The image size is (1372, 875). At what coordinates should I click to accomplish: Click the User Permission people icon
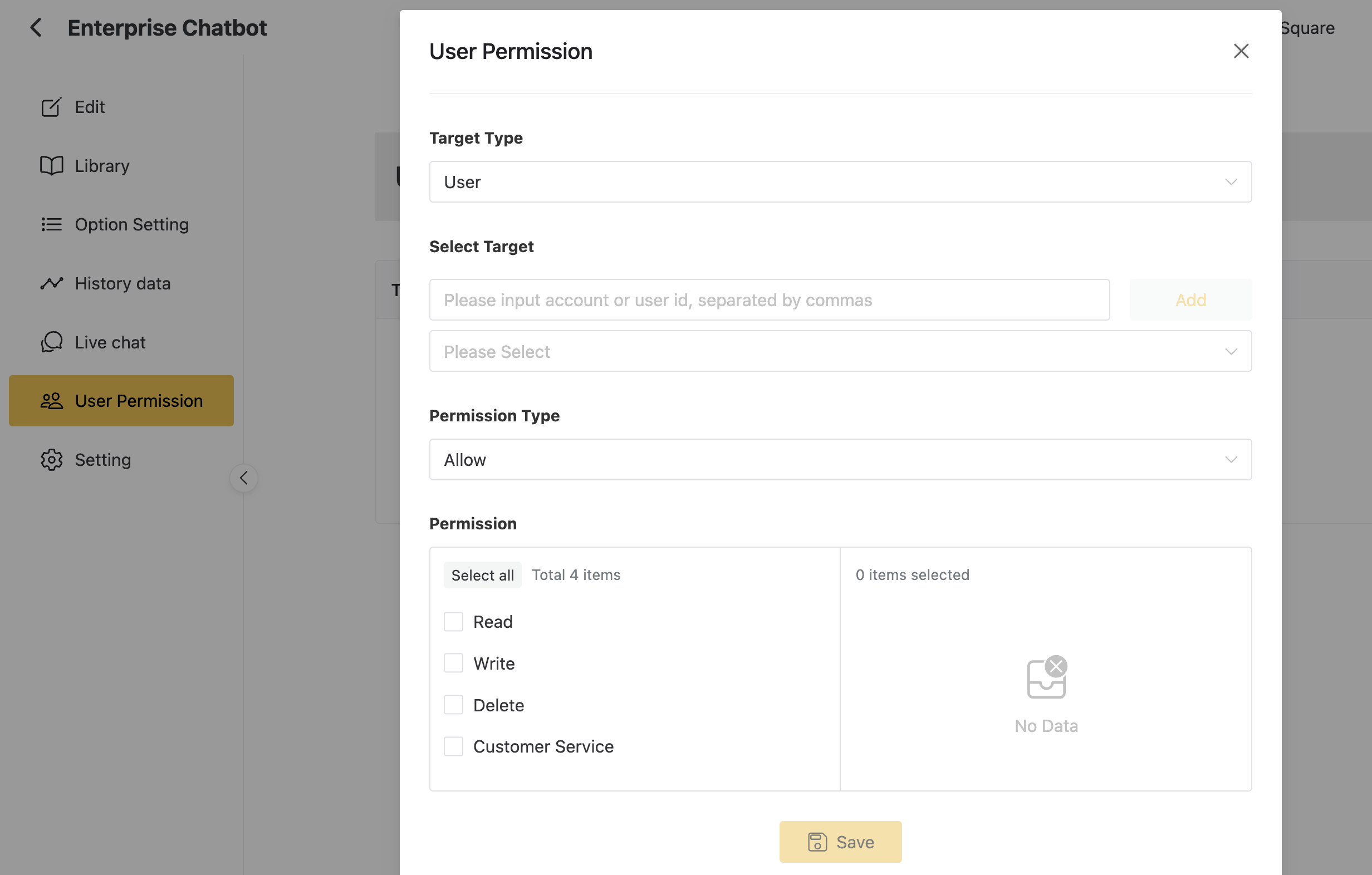[x=51, y=401]
